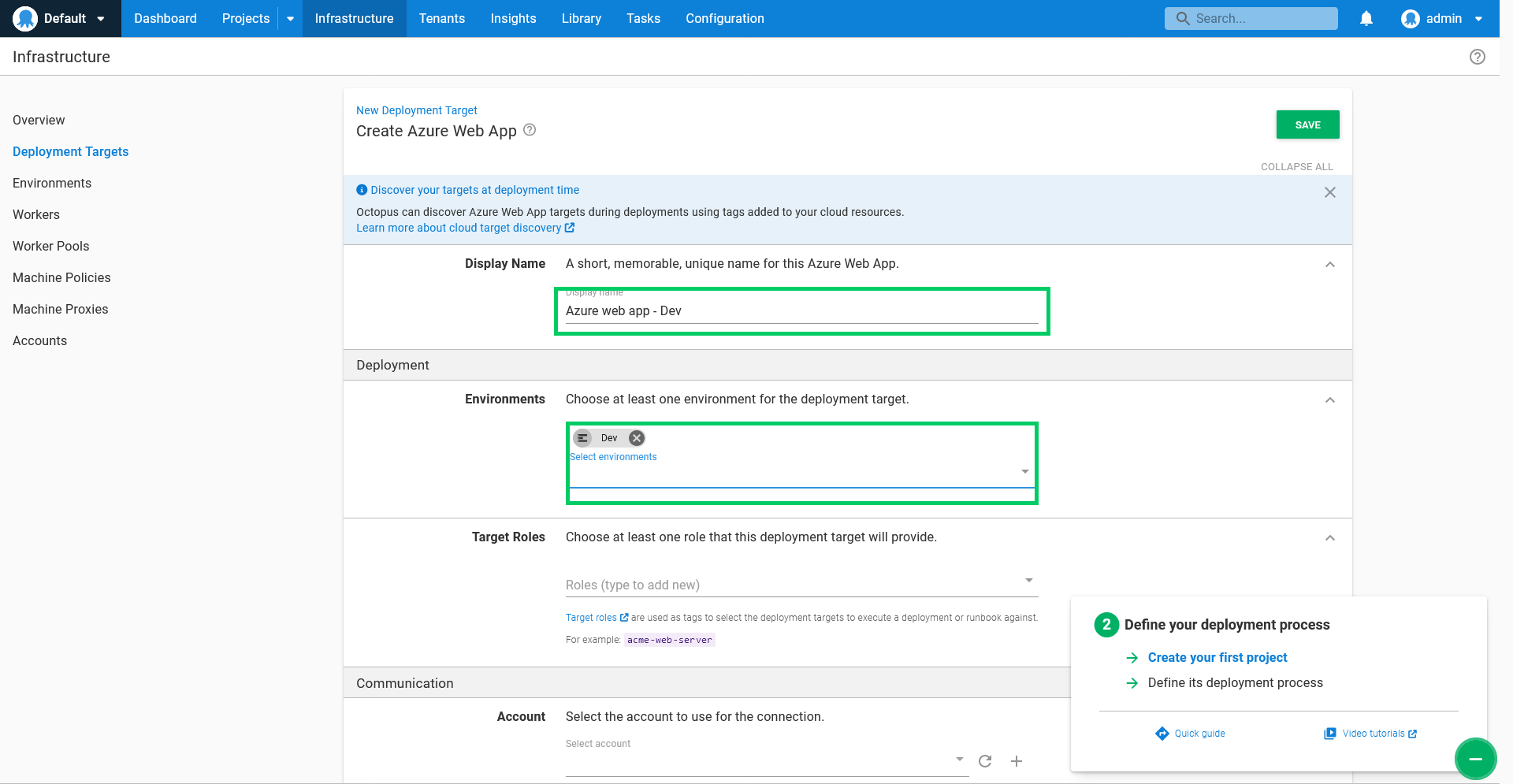Open the Configuration menu
This screenshot has height=784, width=1513.
725,18
